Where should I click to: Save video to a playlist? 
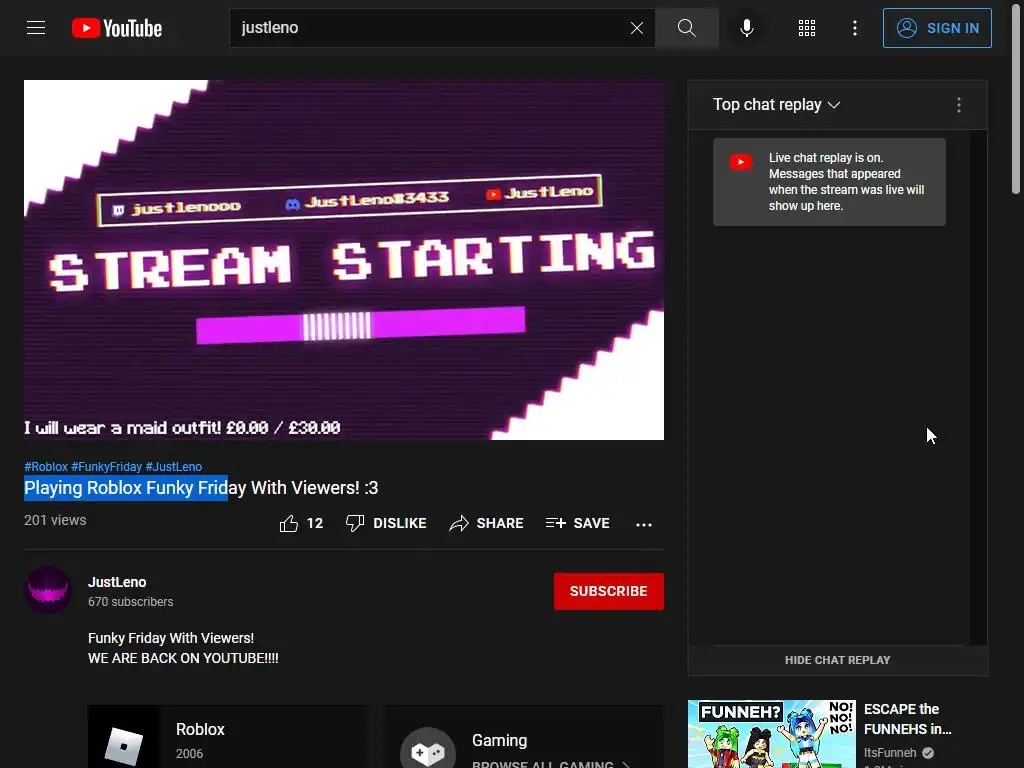(x=578, y=523)
